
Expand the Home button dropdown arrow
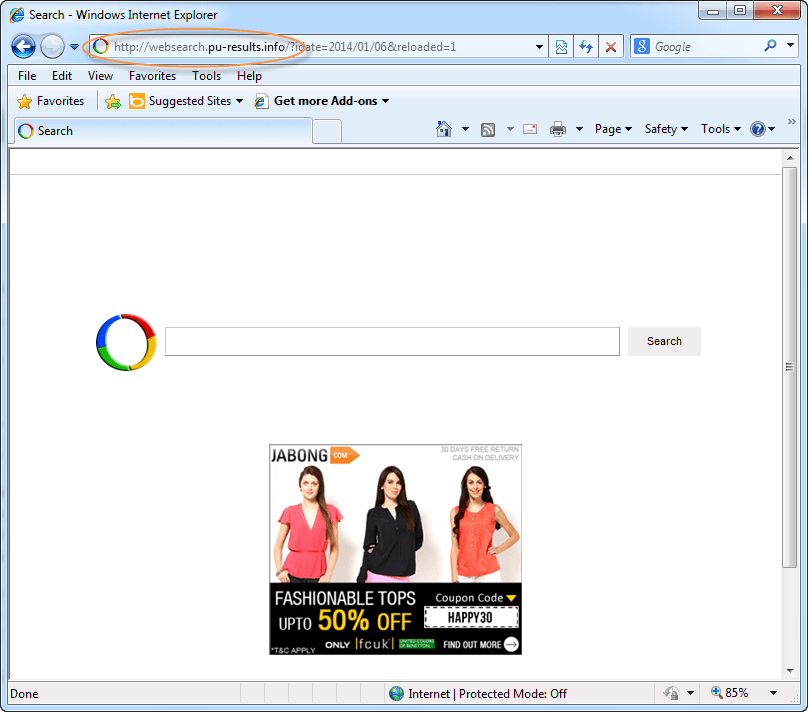(465, 129)
